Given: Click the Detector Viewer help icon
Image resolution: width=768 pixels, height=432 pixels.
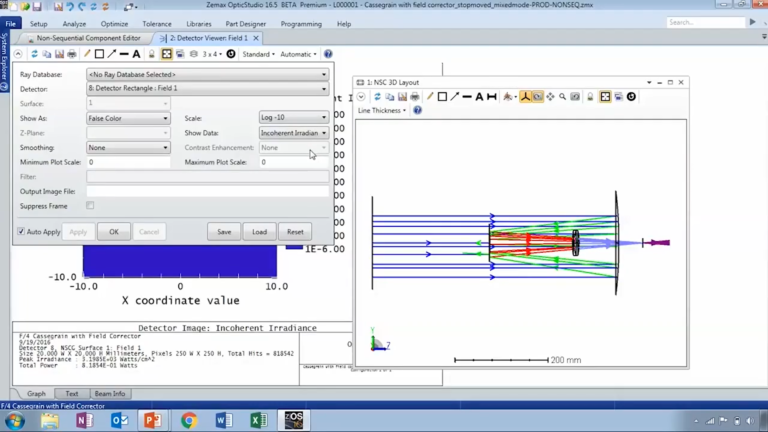Looking at the screenshot, I should pyautogui.click(x=328, y=54).
